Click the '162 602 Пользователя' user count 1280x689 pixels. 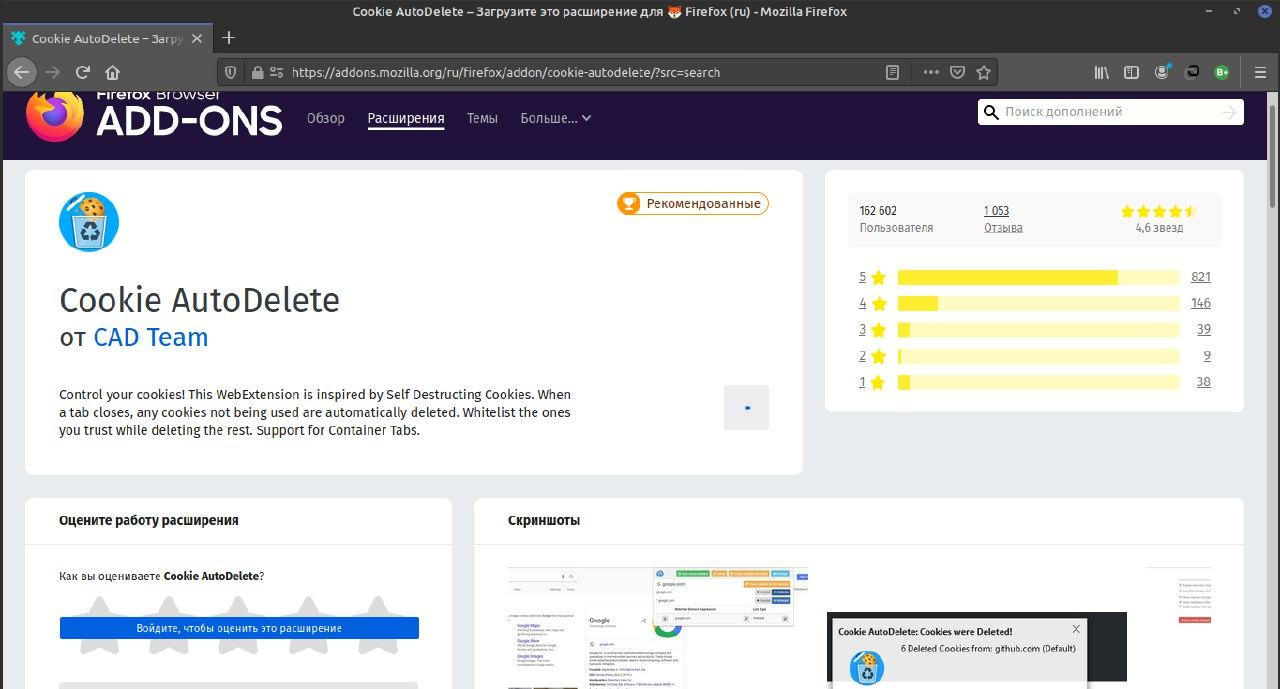(x=896, y=219)
